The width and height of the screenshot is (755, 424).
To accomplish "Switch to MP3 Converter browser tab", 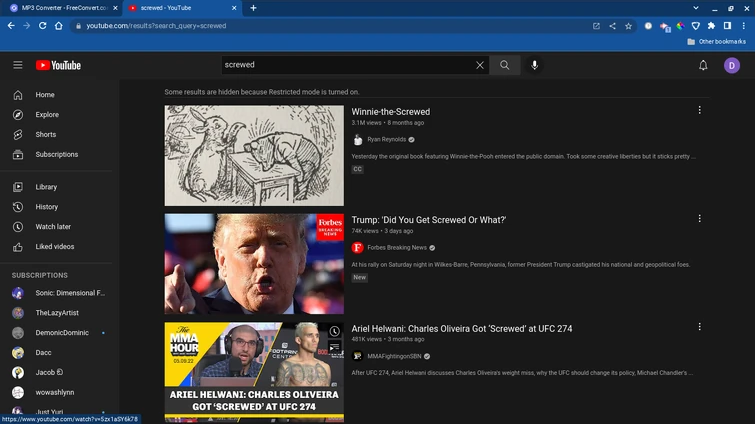I will (x=60, y=8).
